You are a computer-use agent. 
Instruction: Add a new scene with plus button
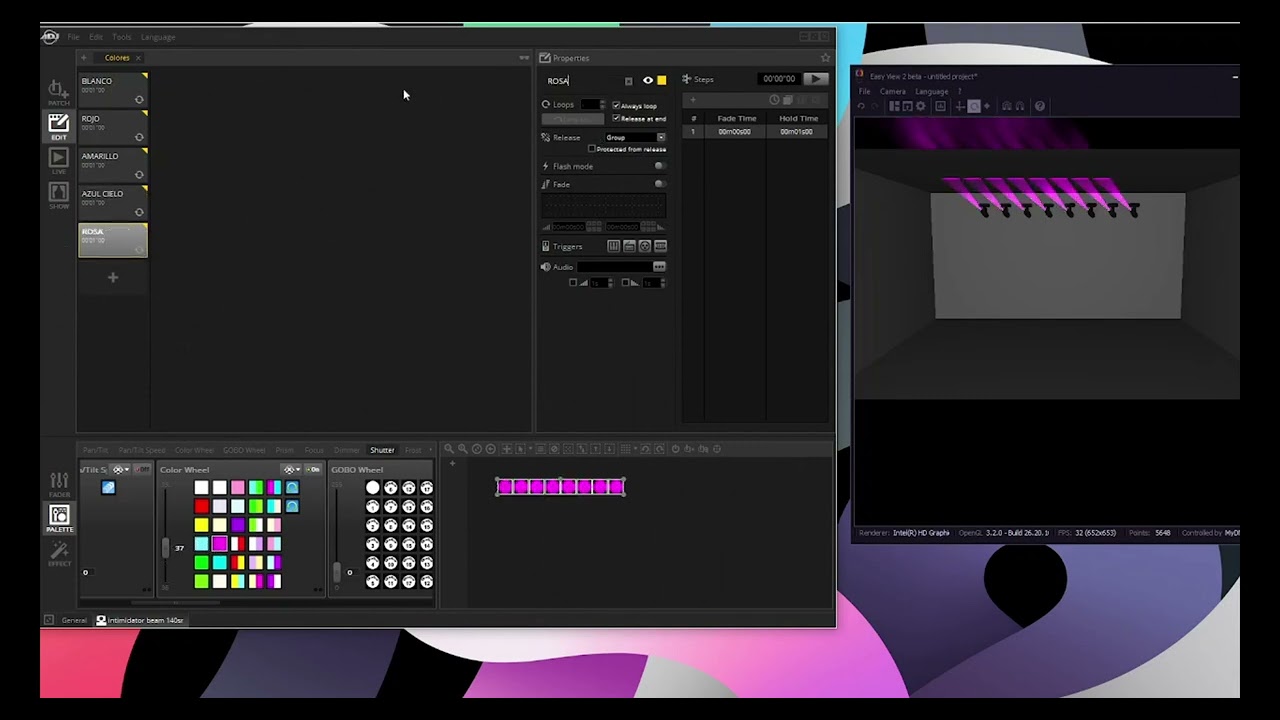[113, 277]
